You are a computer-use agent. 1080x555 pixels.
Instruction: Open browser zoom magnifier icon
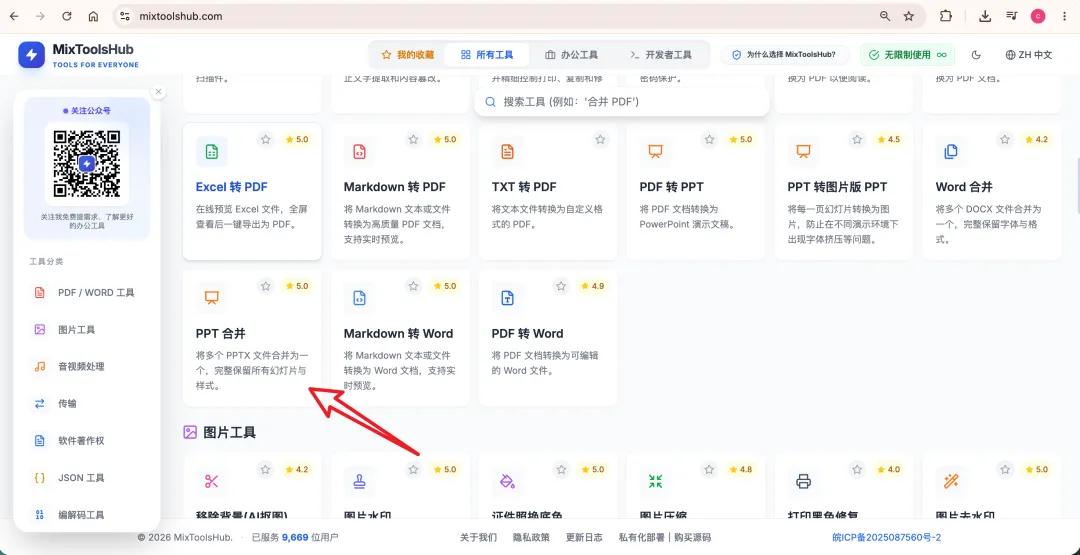coord(884,16)
